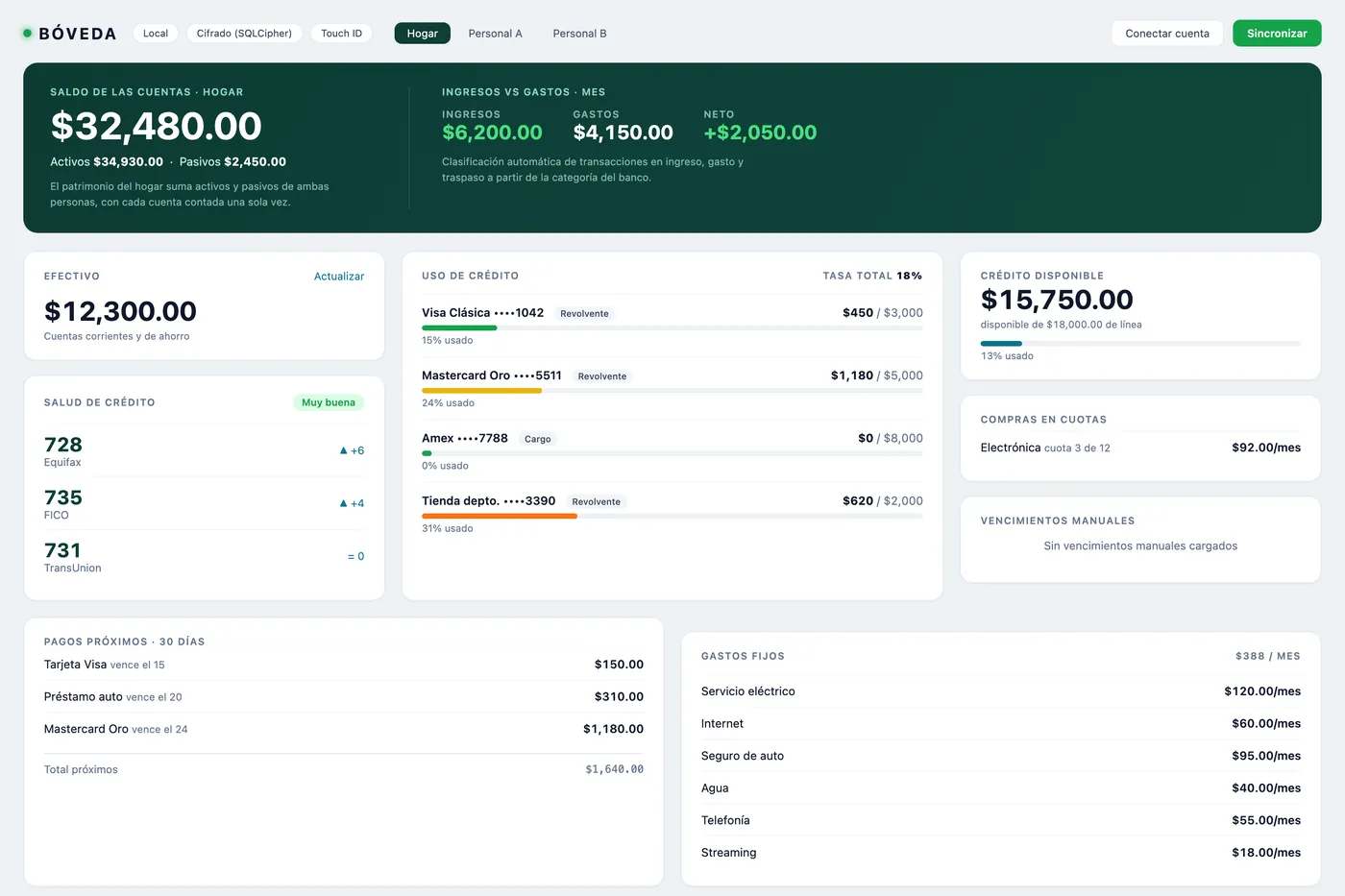Screen dimensions: 1345x896
Task: Click the TransUnion score 731
Action: point(62,550)
